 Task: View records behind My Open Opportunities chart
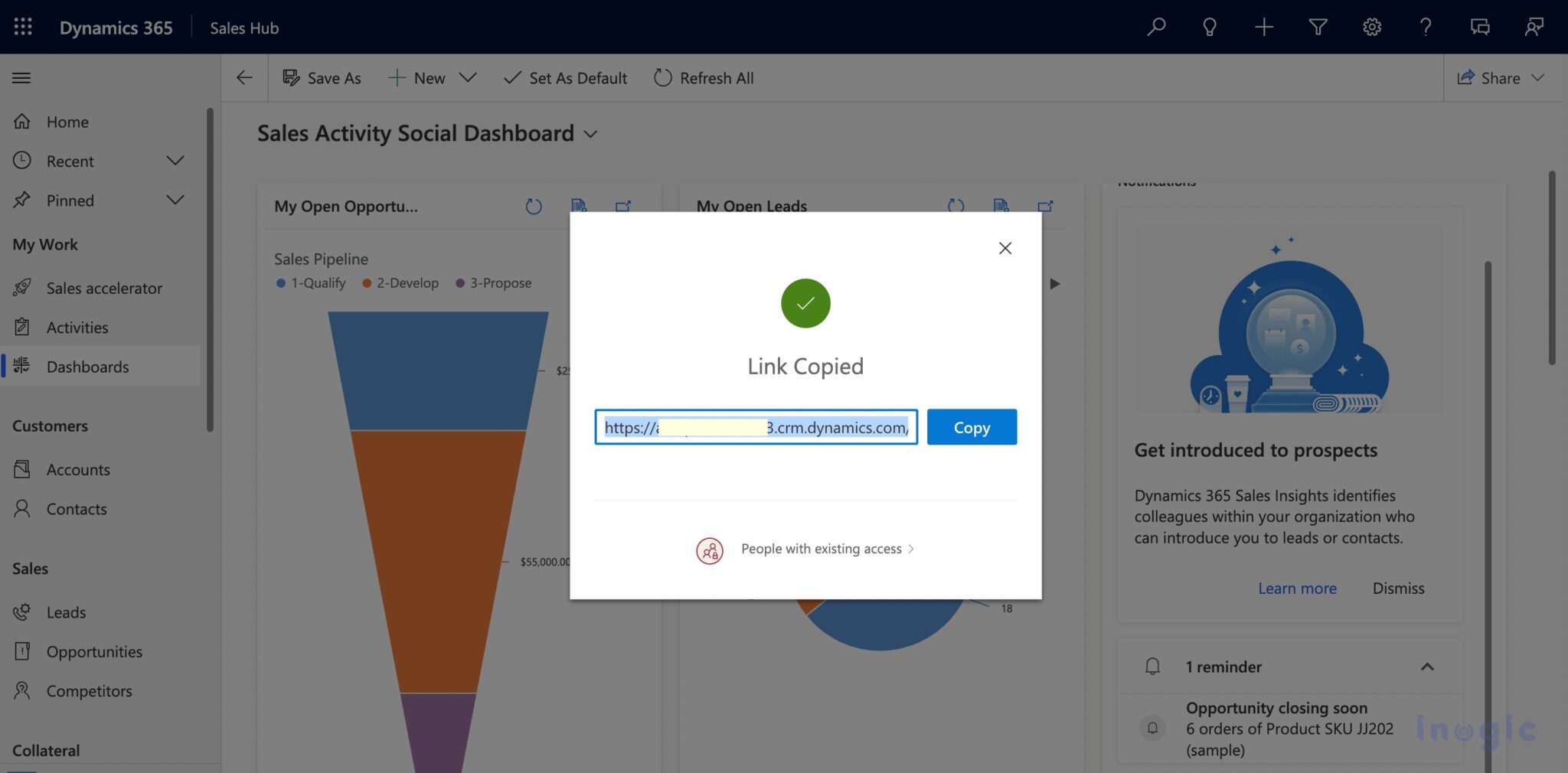tap(578, 205)
